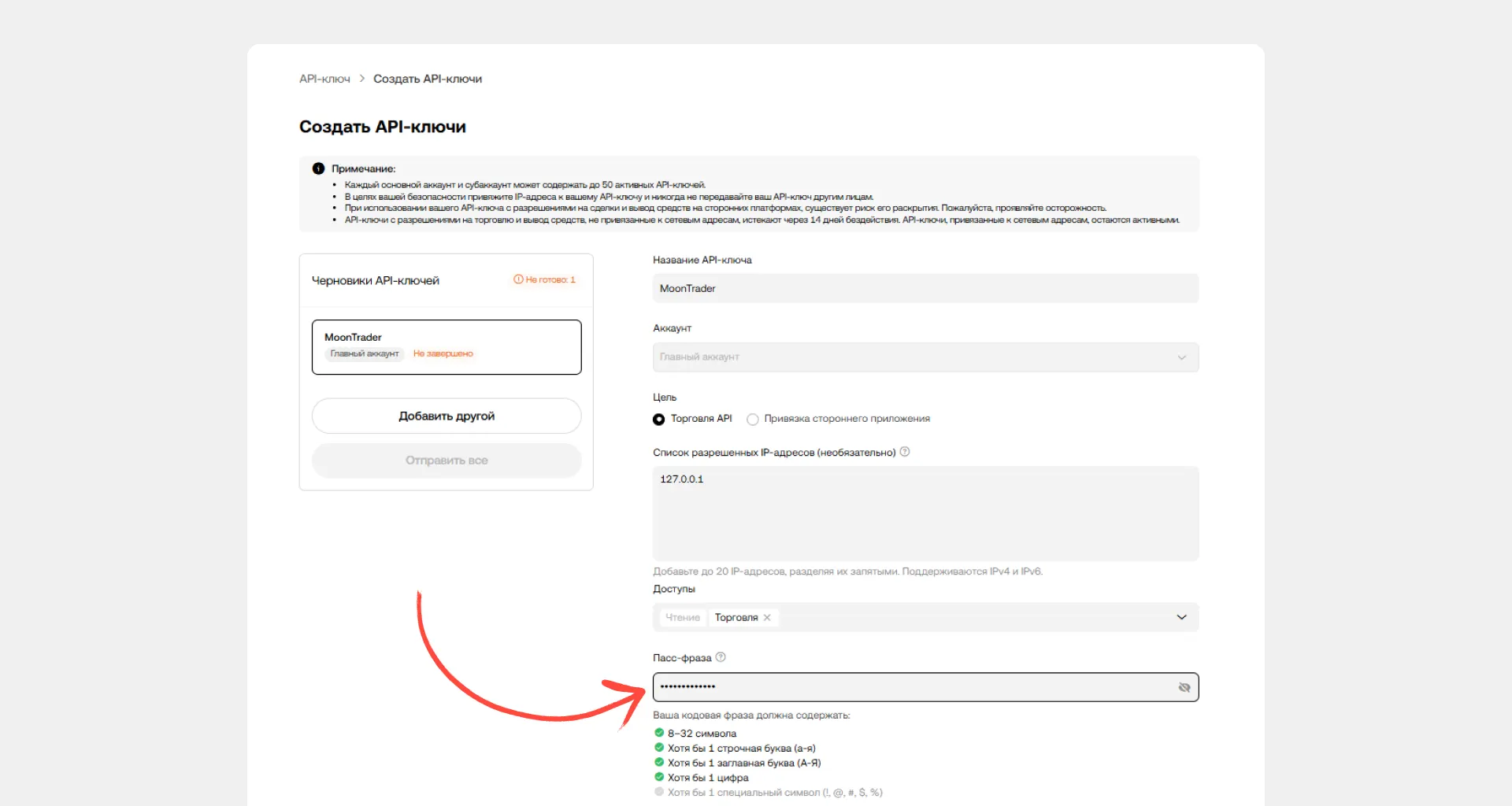Click the help icon beside IP-адресов list label

tap(905, 452)
